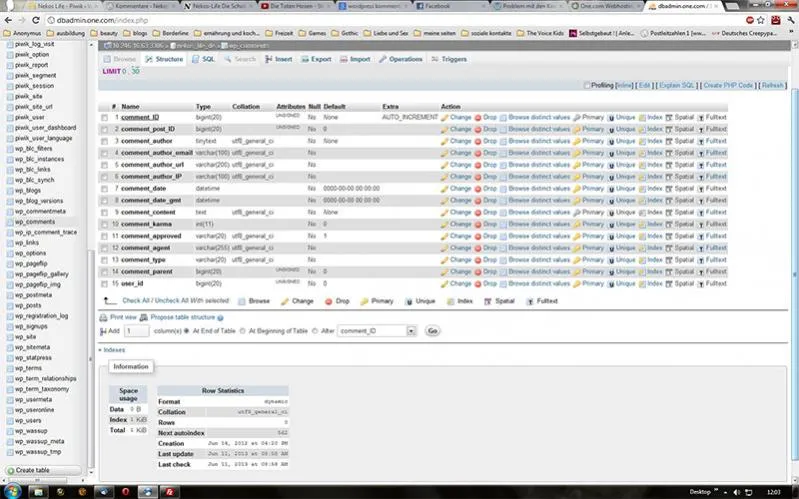Click the Windows Start orb on taskbar
The image size is (799, 499).
pos(13,491)
